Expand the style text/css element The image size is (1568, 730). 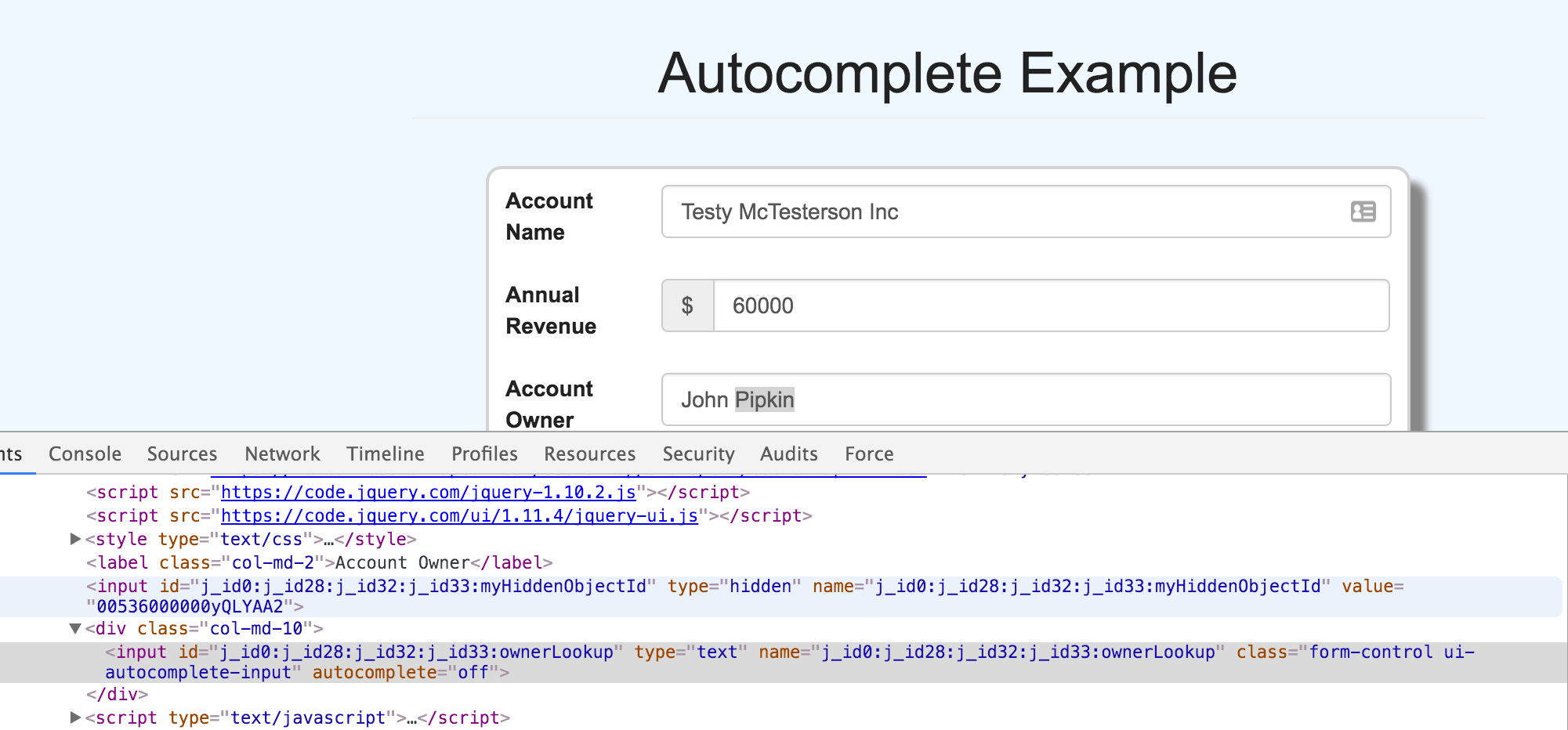(75, 539)
